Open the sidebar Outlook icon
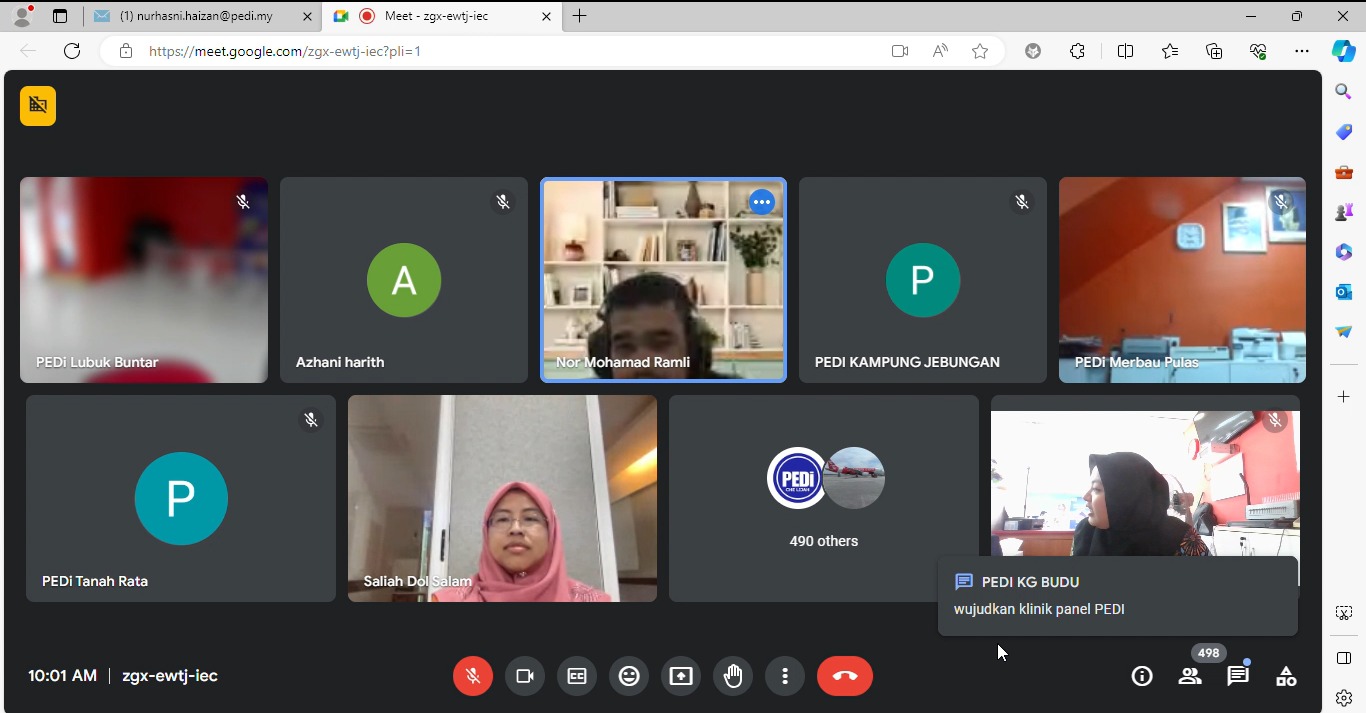 [1344, 292]
